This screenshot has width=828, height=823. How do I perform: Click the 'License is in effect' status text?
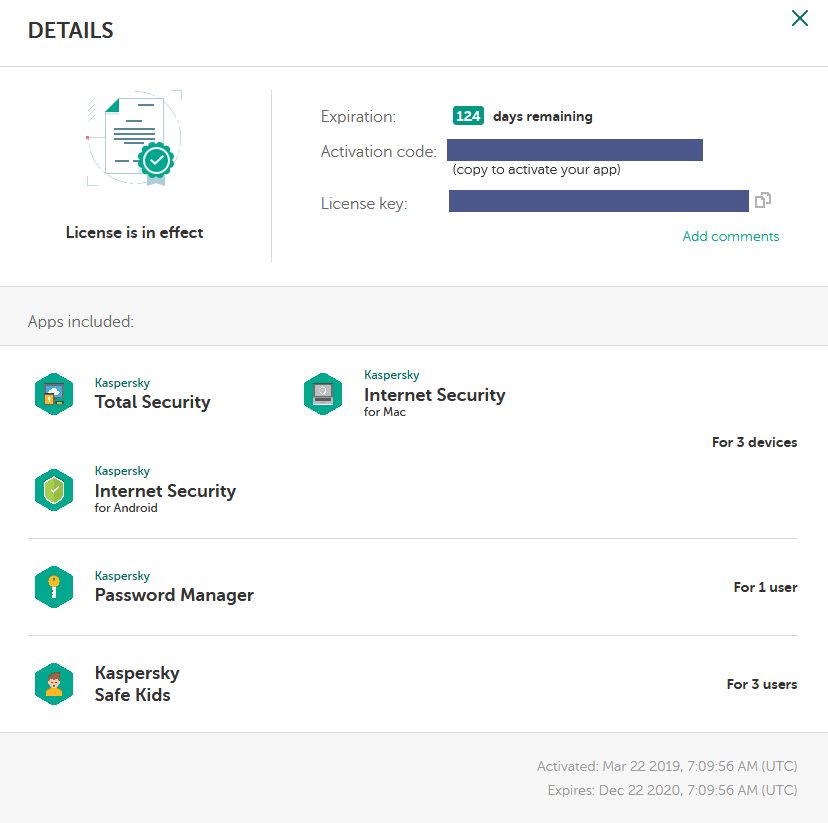pos(134,233)
